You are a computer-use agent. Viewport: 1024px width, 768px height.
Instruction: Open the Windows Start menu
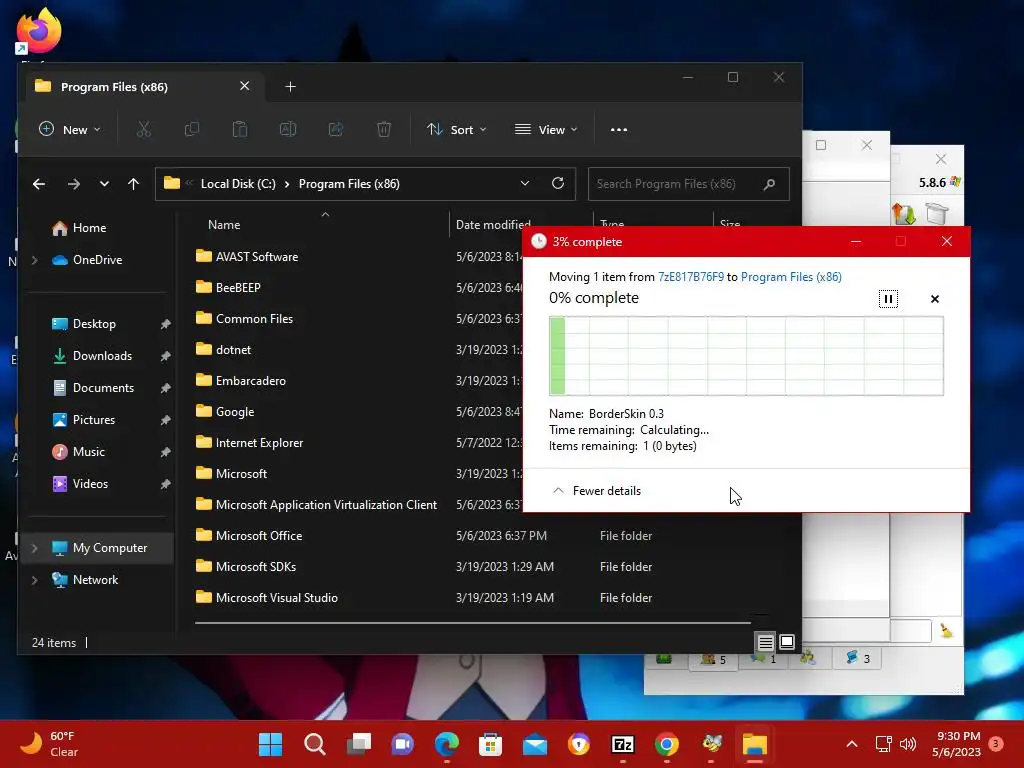pyautogui.click(x=270, y=744)
